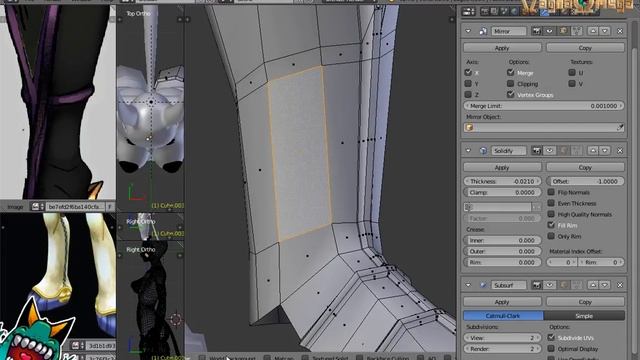Click Material Index Offset value field
The height and width of the screenshot is (360, 640).
tap(562, 262)
